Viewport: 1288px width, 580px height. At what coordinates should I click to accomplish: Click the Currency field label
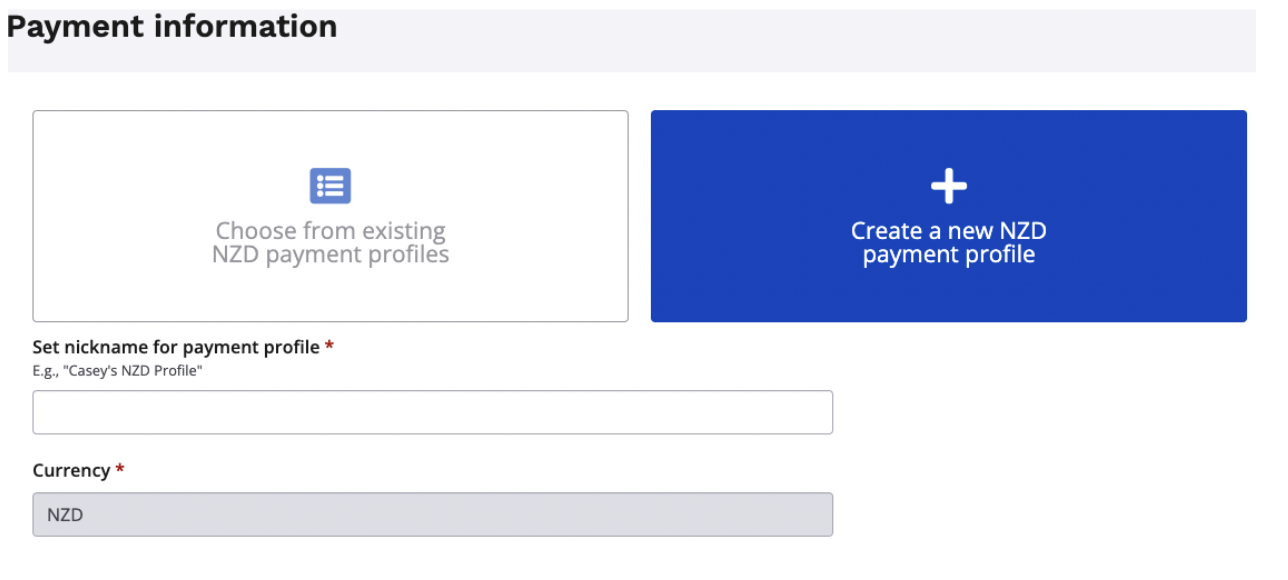click(71, 470)
